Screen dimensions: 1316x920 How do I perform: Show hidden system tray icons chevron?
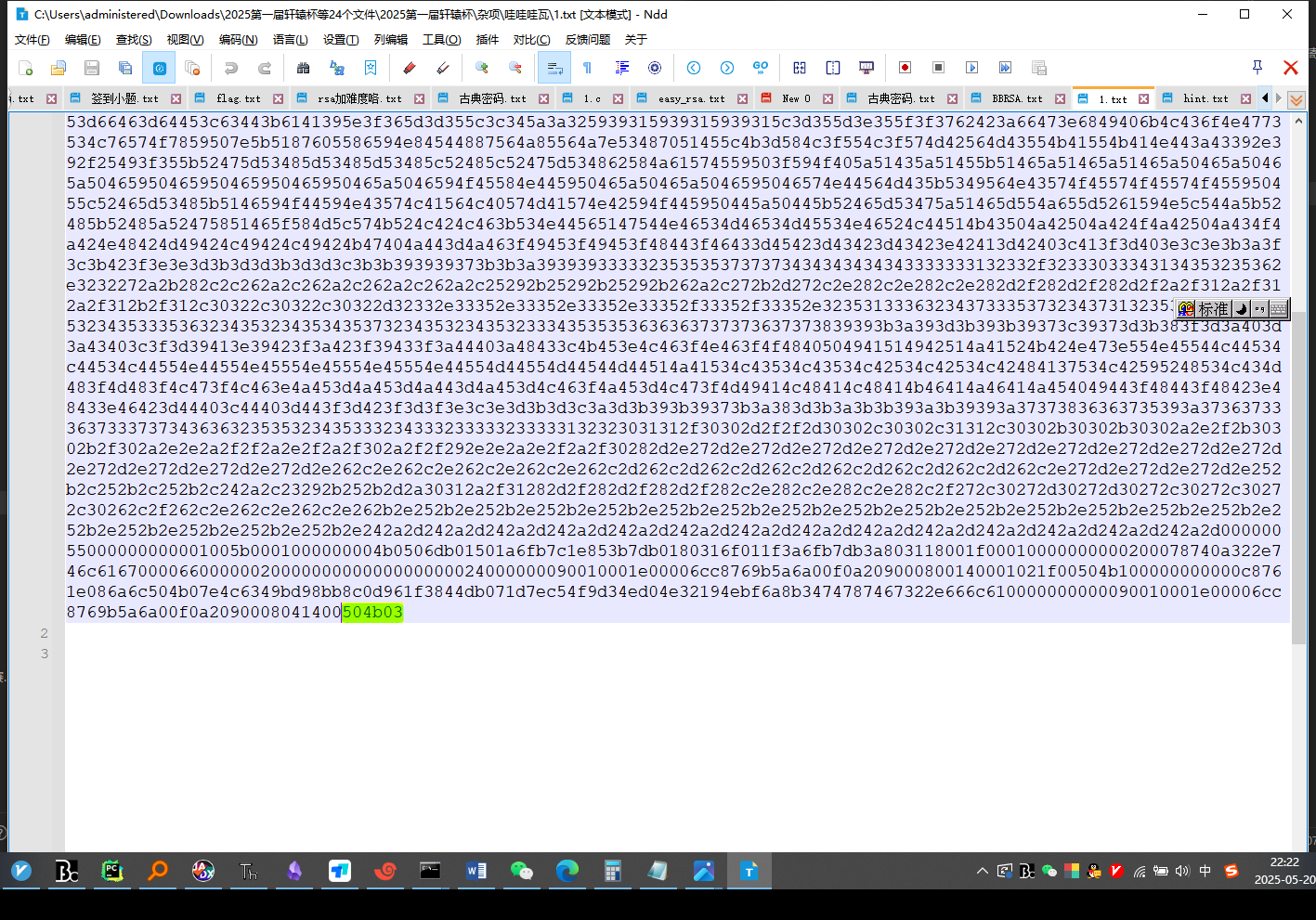[982, 871]
